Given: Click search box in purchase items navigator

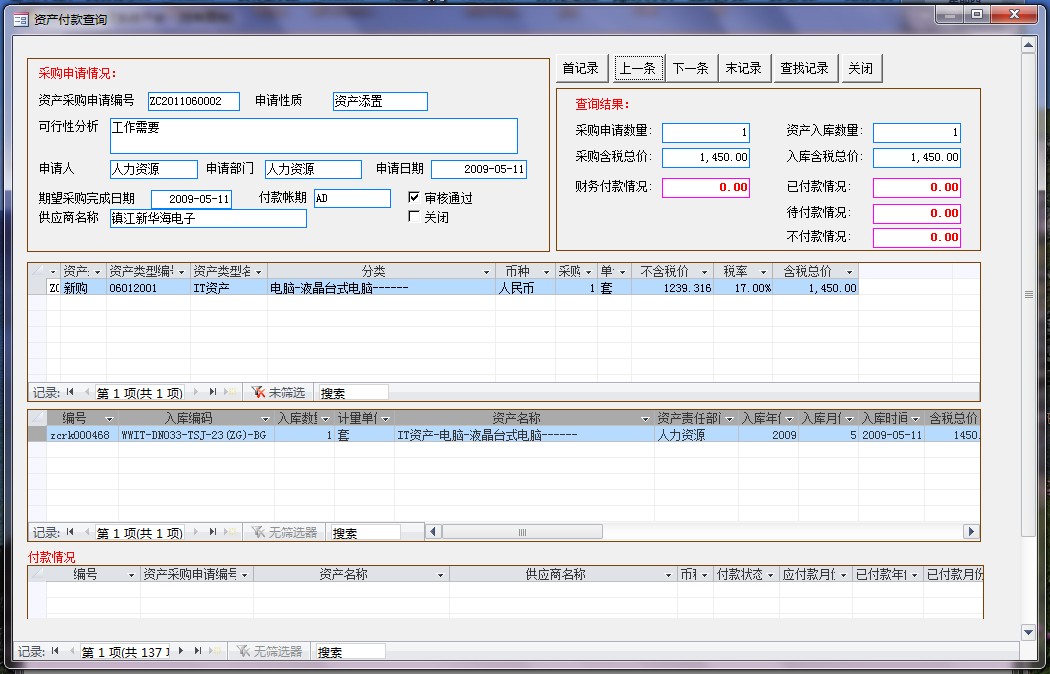Looking at the screenshot, I should tap(352, 393).
